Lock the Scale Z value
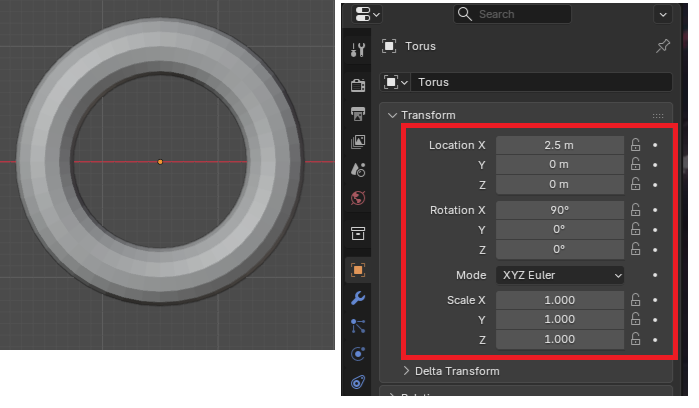The image size is (699, 408). point(636,339)
